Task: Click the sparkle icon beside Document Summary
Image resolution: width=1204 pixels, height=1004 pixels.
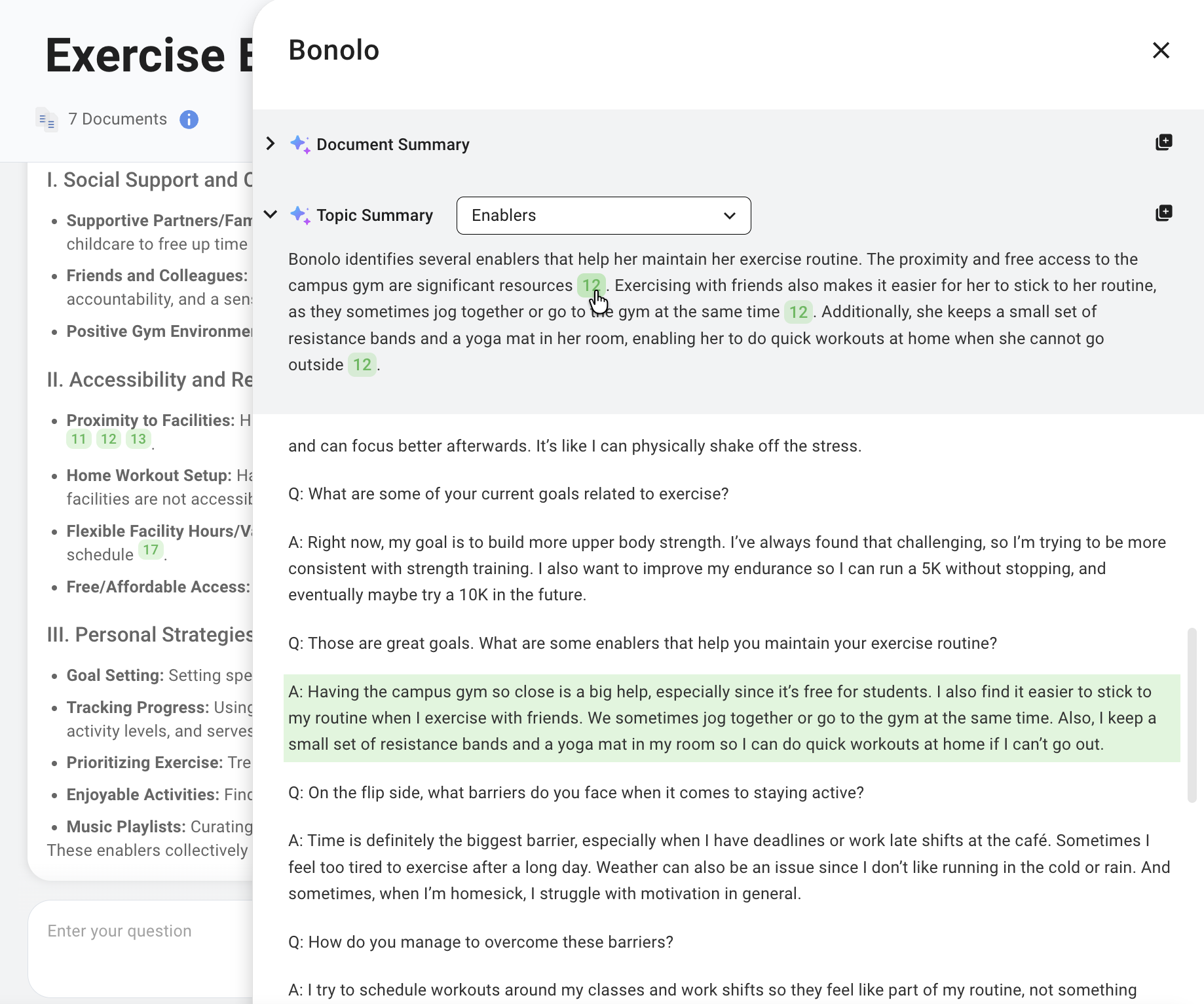Action: [300, 144]
